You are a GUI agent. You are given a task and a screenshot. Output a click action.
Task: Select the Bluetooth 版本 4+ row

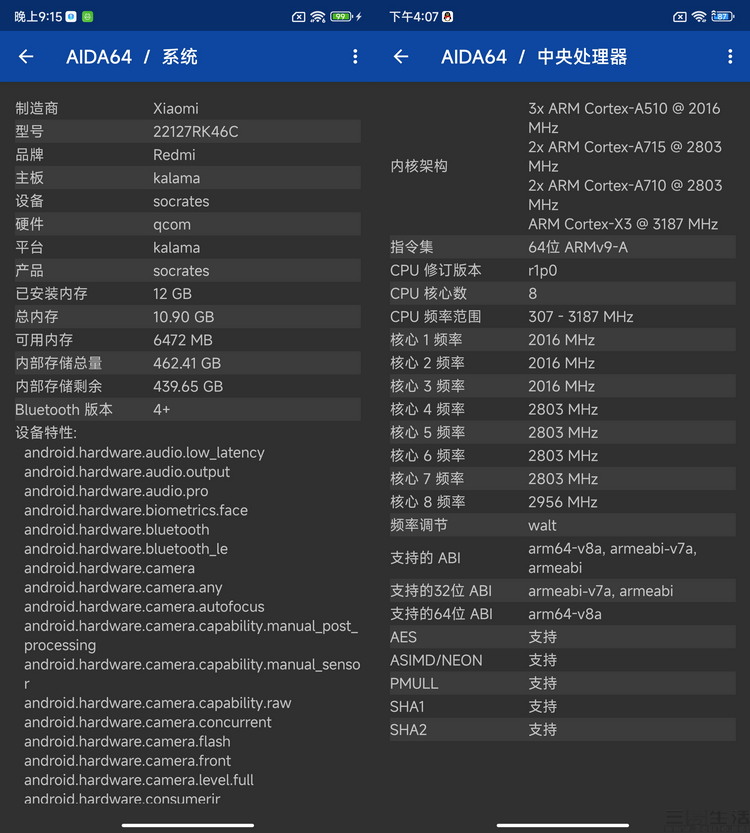click(x=188, y=409)
